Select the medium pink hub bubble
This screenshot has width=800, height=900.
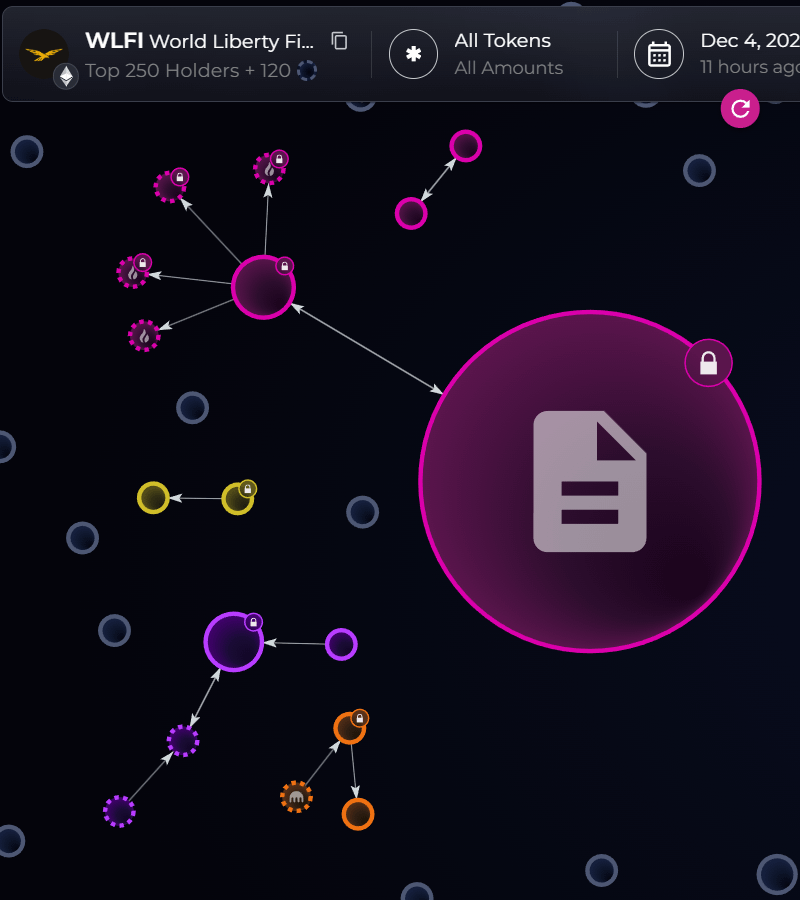[263, 287]
